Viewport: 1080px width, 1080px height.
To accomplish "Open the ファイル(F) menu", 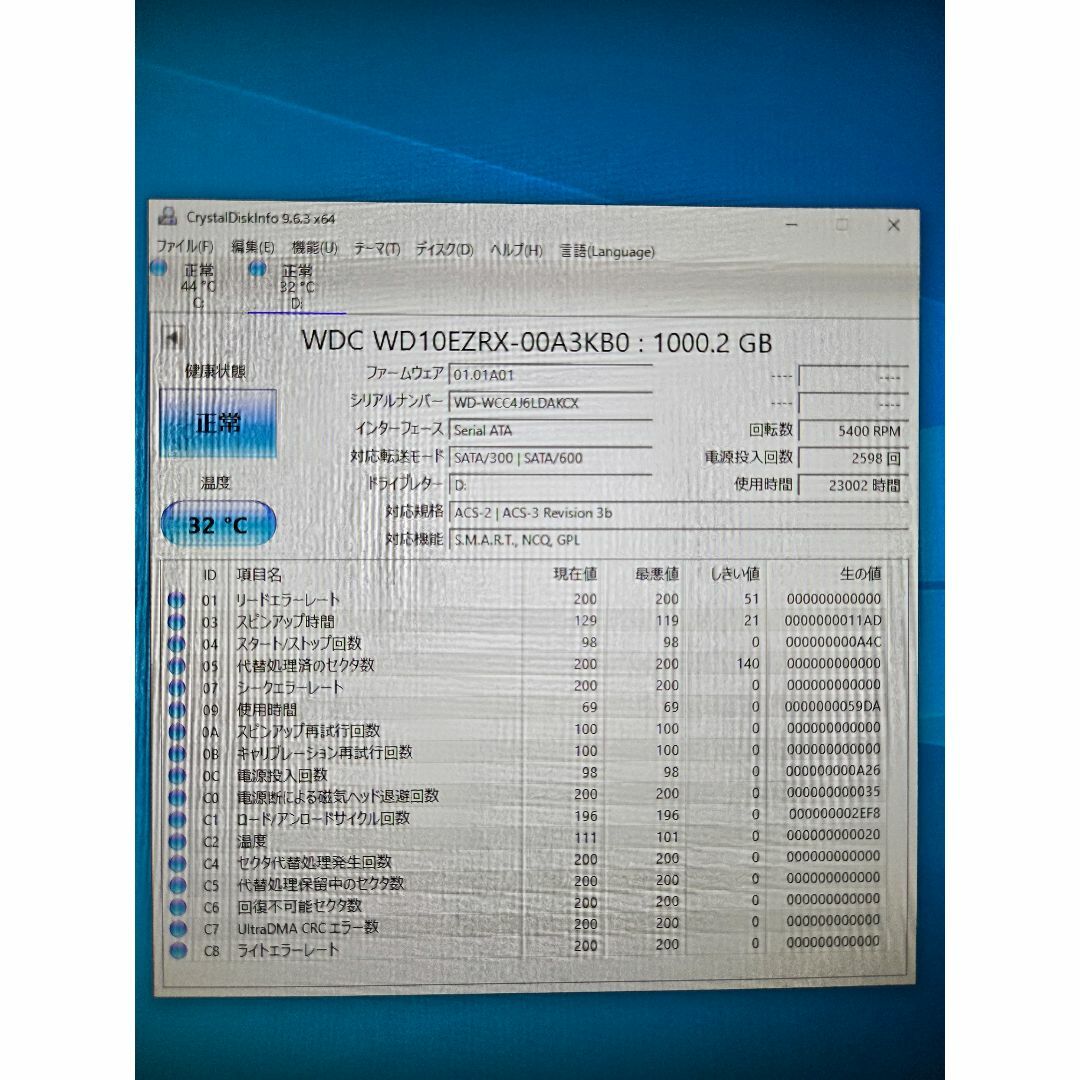I will click(185, 247).
